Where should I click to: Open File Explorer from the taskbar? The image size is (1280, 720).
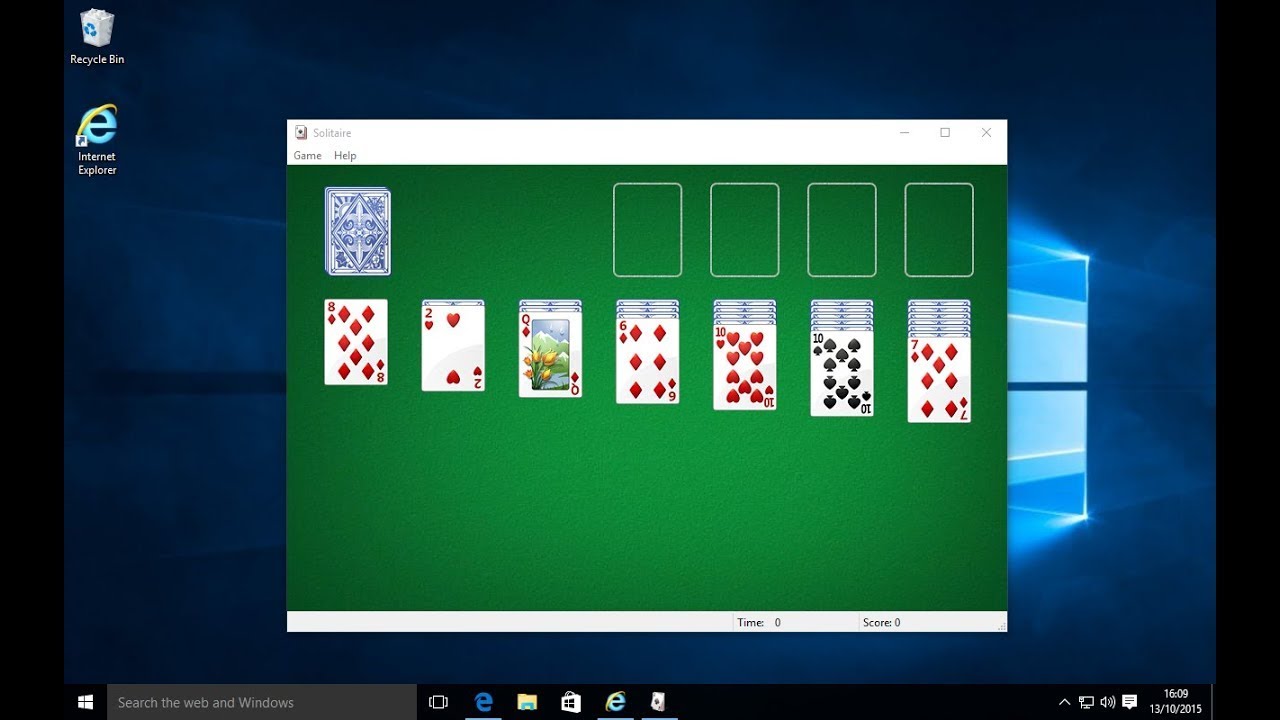528,702
